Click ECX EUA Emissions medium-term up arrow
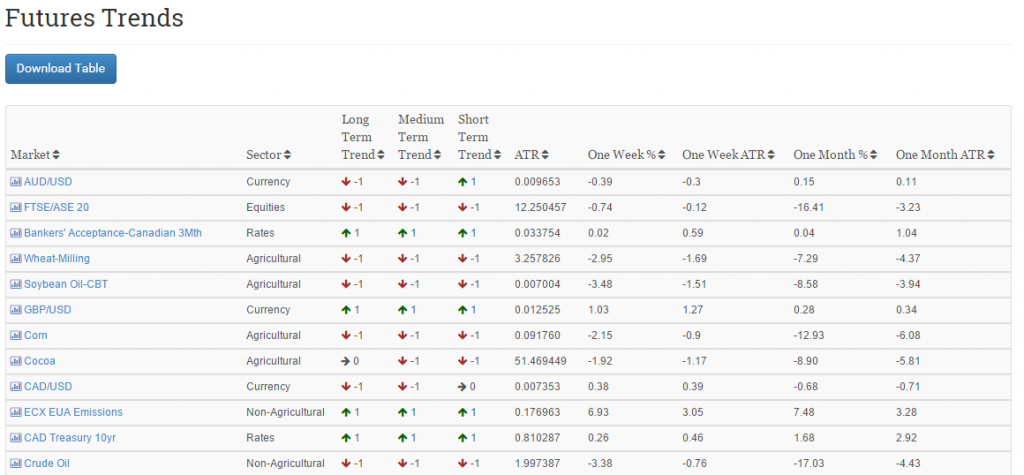Viewport: 1024px width, 475px height. point(403,412)
